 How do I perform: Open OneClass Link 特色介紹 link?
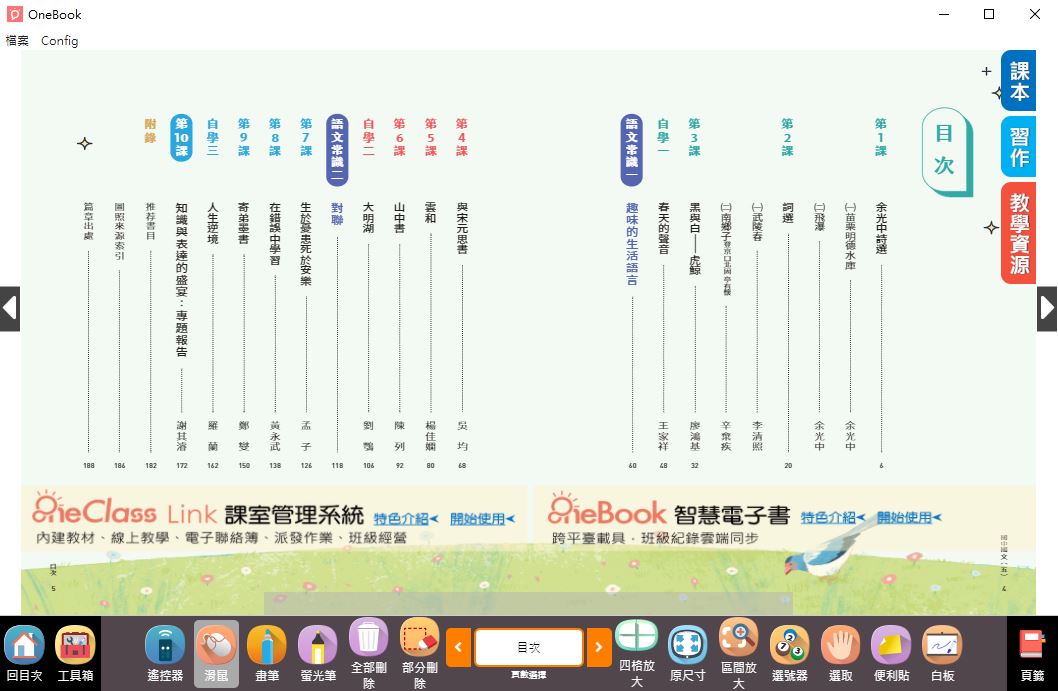coord(406,519)
